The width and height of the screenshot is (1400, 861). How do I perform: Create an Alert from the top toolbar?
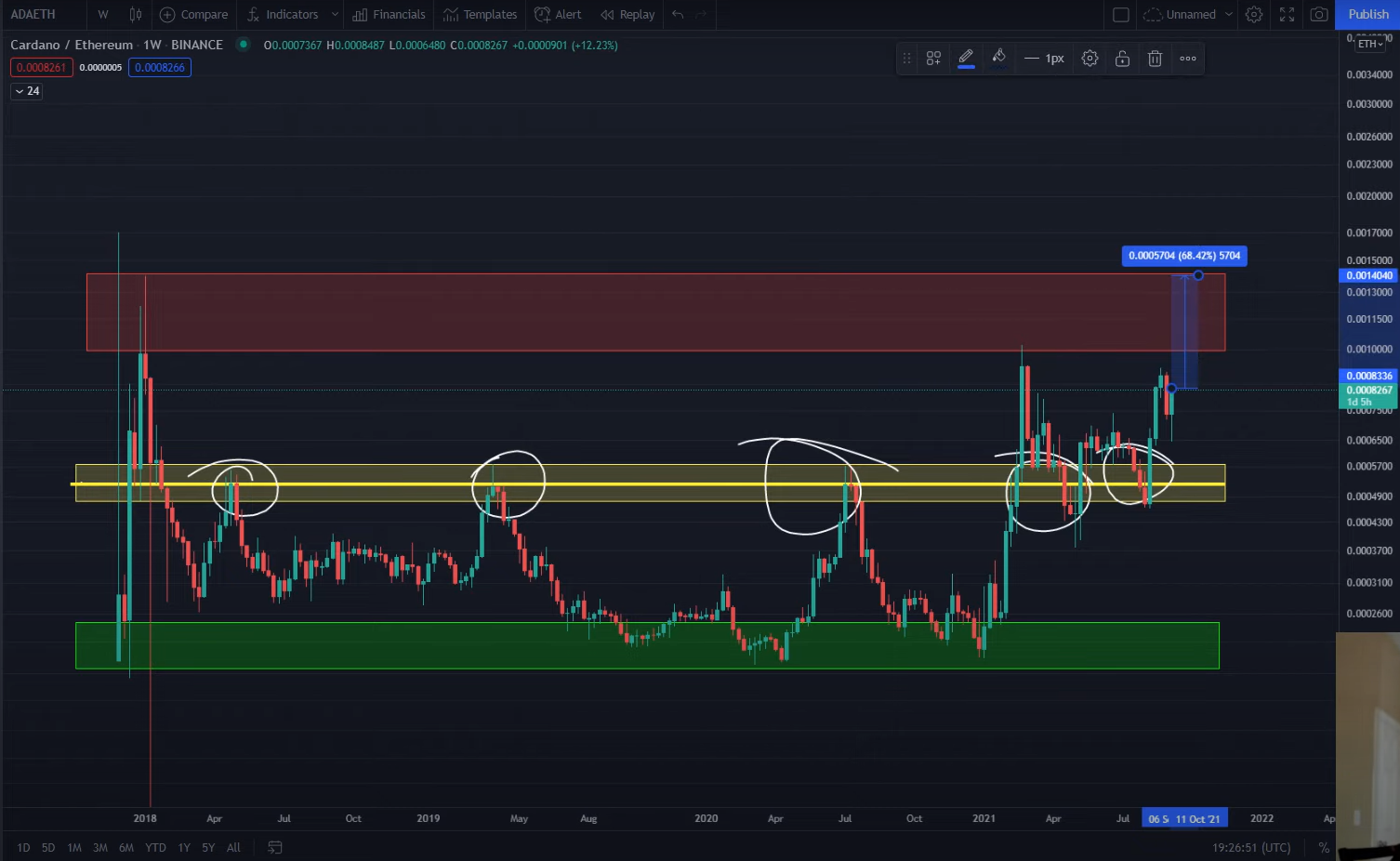point(558,14)
